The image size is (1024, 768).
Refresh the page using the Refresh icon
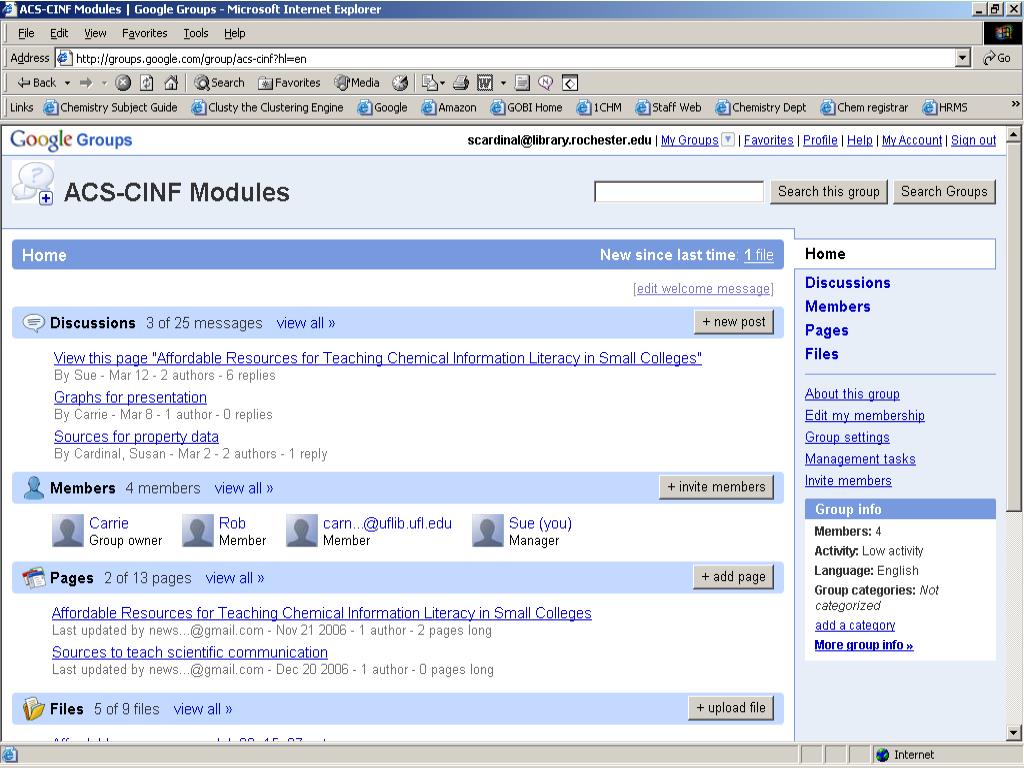(147, 83)
